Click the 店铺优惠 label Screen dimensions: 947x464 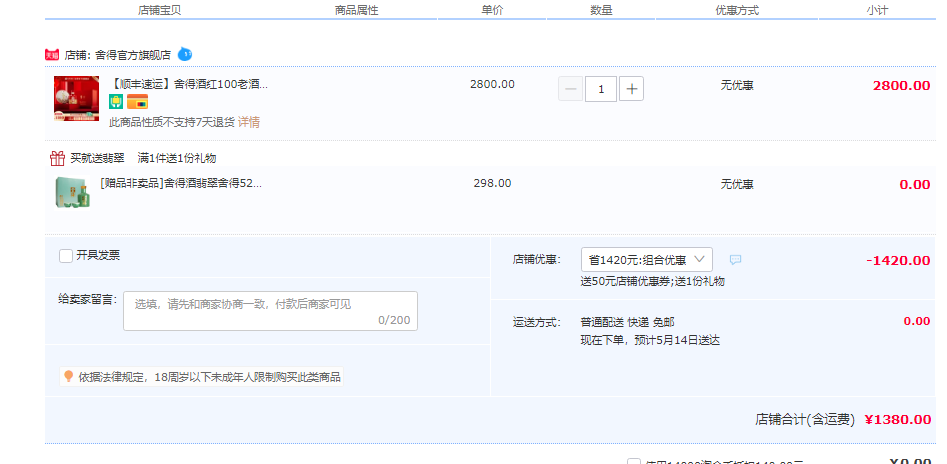click(x=537, y=260)
